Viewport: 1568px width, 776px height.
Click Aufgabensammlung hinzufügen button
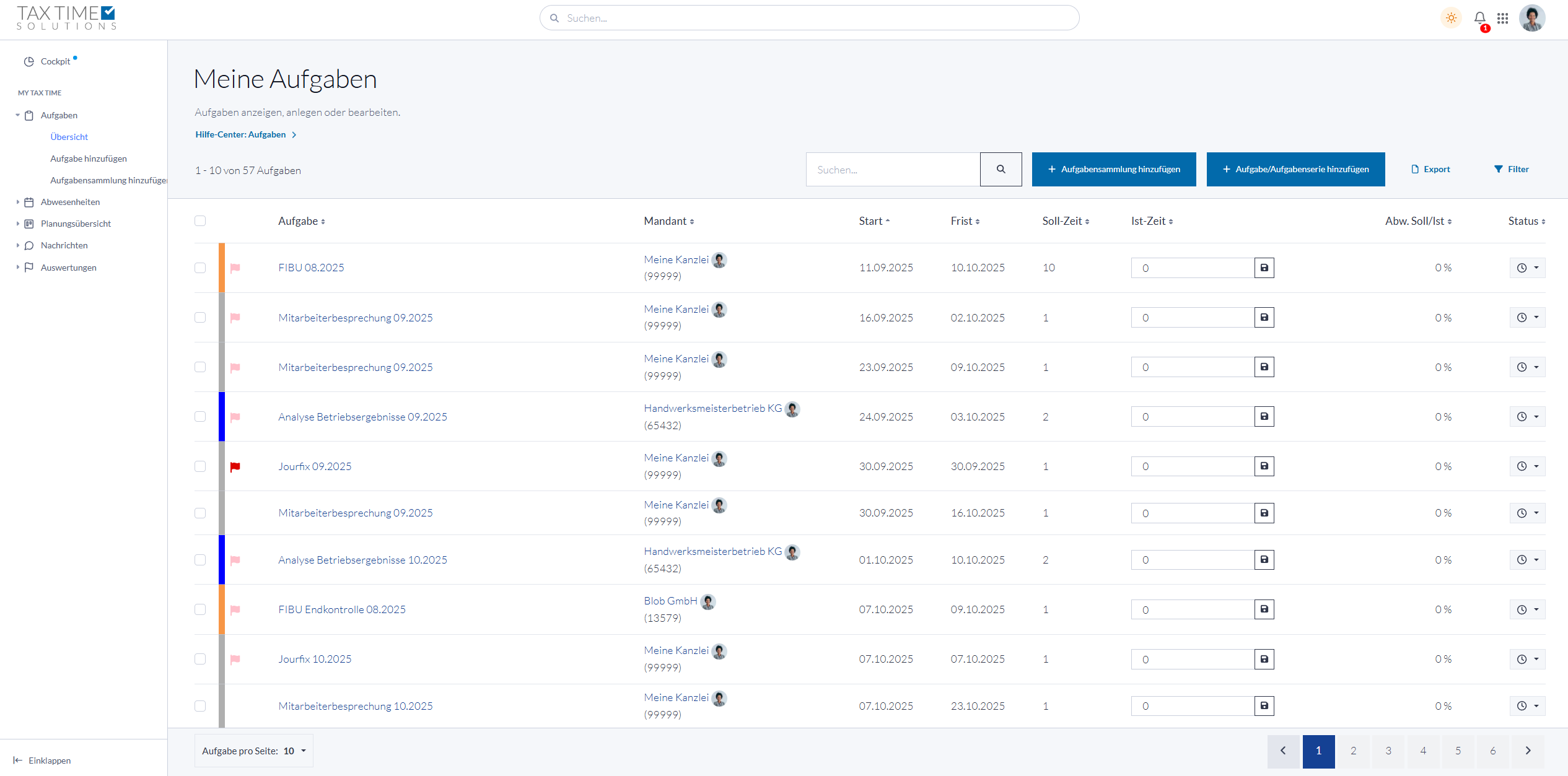1113,169
